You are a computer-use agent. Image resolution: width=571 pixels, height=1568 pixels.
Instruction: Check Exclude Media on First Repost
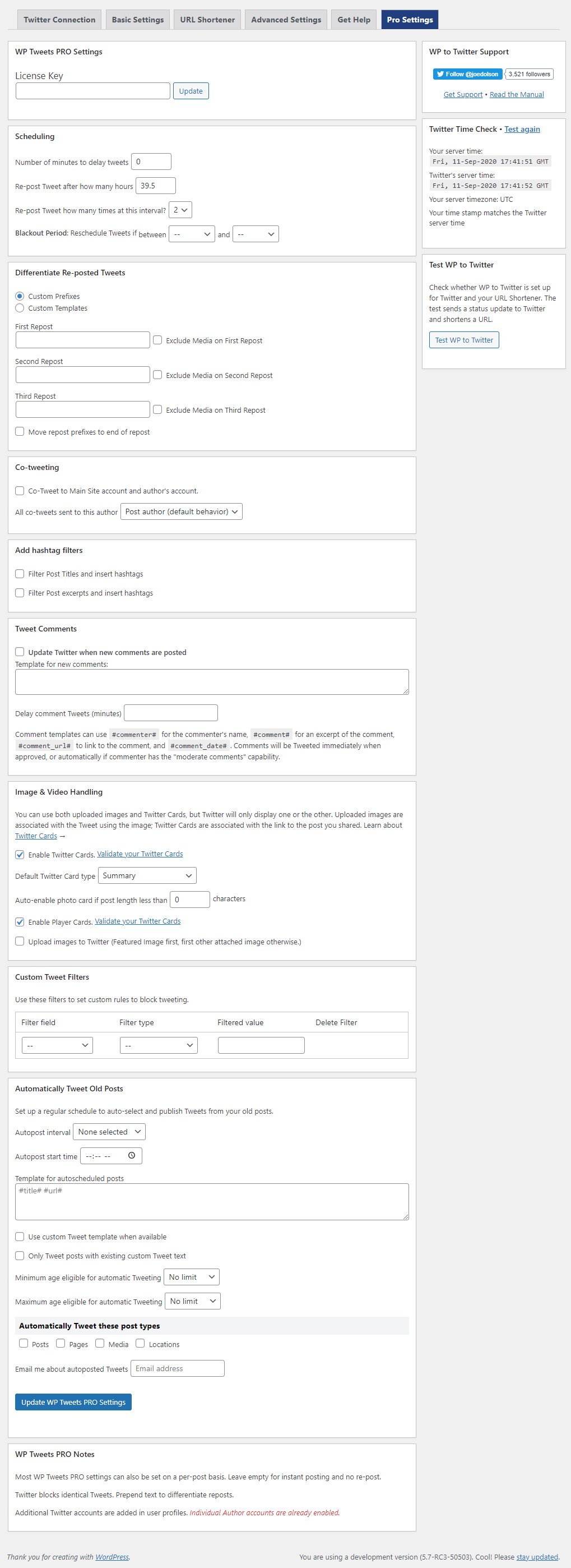(x=157, y=340)
